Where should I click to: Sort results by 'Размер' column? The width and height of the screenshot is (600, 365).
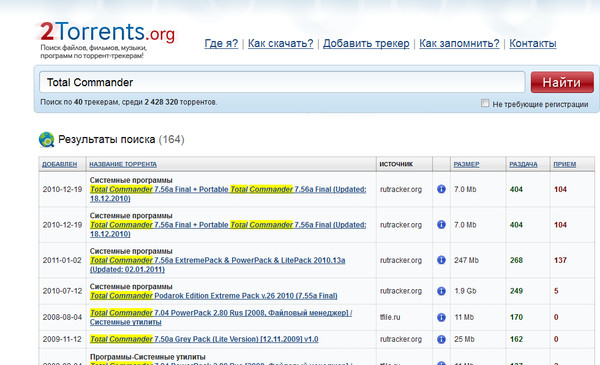click(x=466, y=164)
